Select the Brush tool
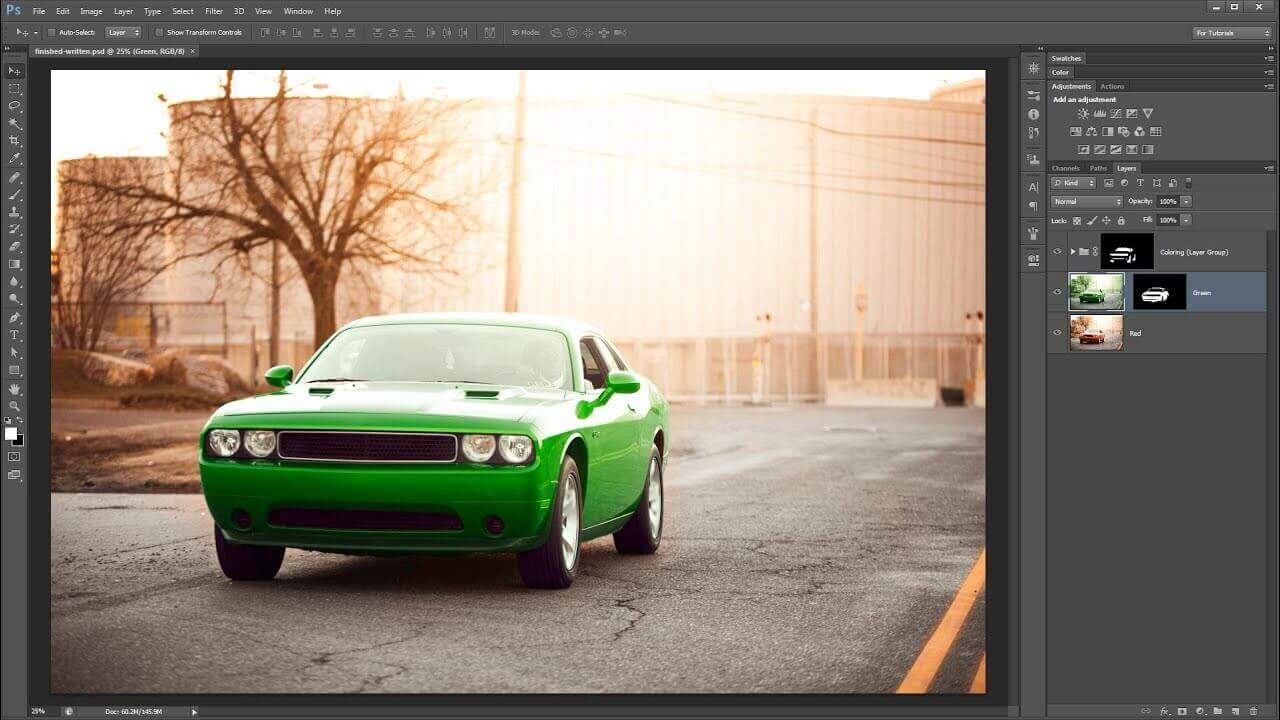 [x=14, y=193]
